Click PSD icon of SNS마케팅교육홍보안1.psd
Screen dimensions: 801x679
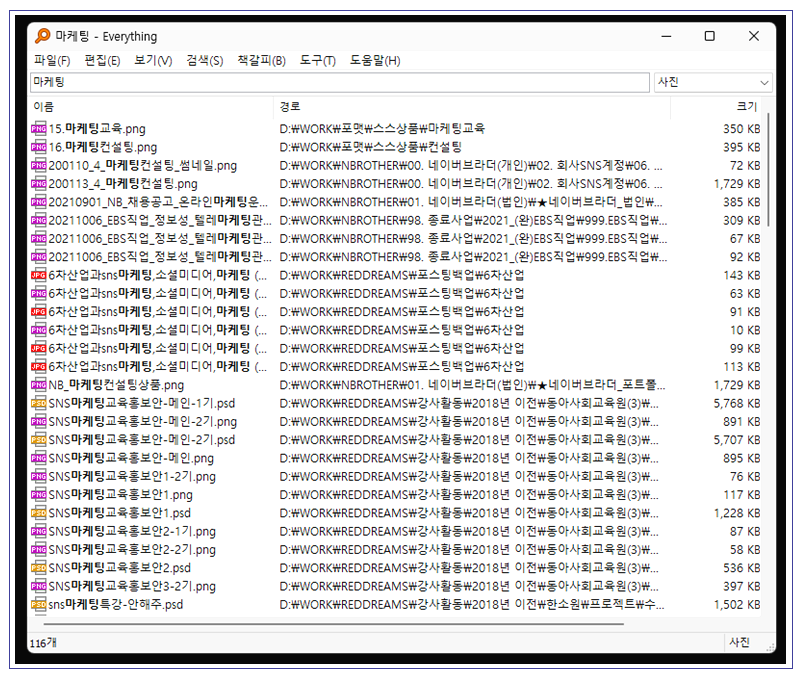[38, 512]
